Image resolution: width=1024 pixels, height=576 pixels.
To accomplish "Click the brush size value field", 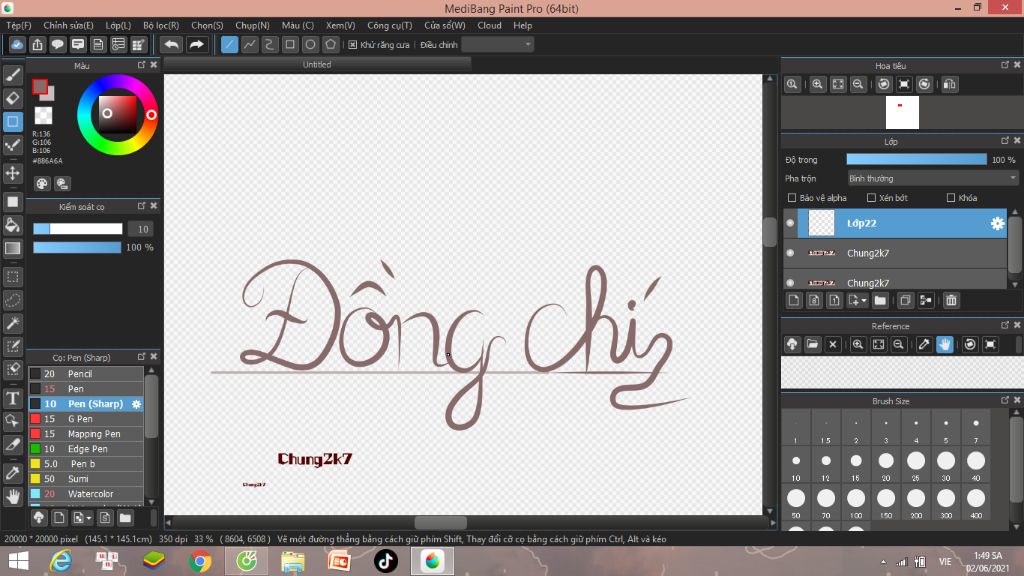I will [x=140, y=229].
